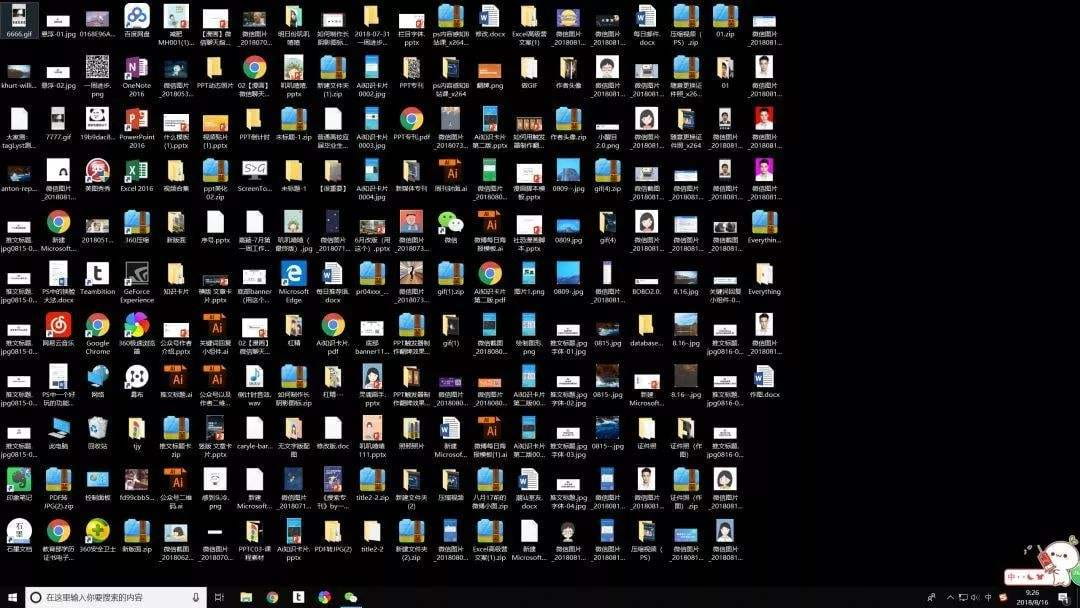Viewport: 1080px width, 608px height.
Task: Open the Microsoft Edge desktop shortcut
Action: click(x=294, y=274)
